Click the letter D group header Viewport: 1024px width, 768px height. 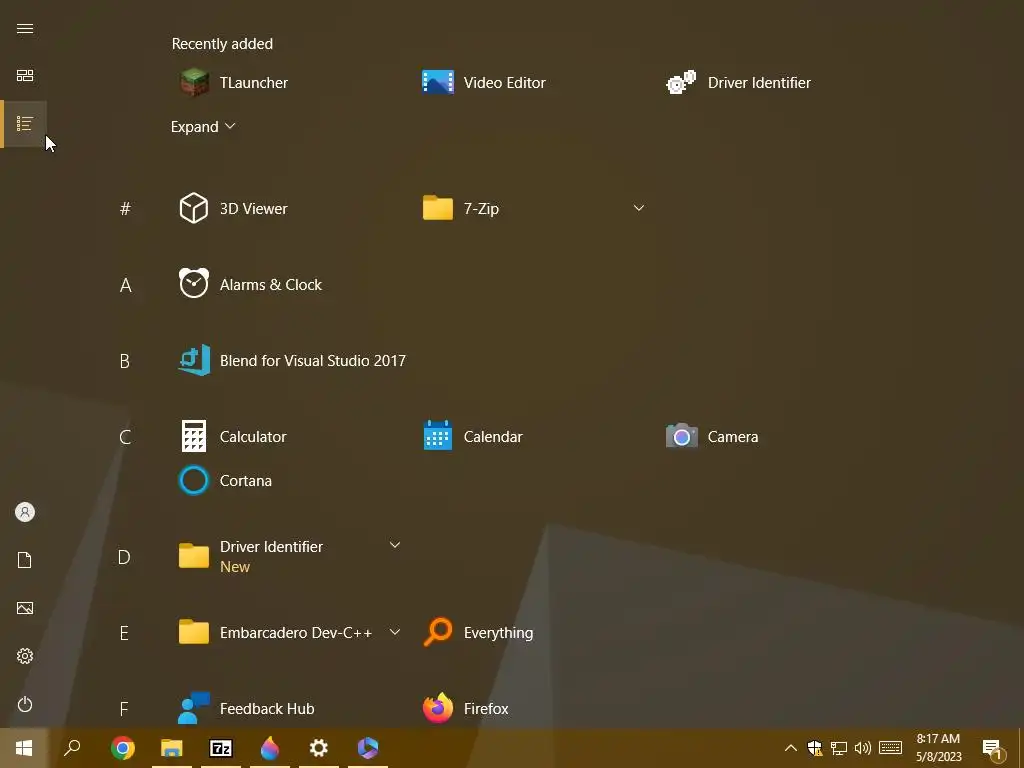pos(124,557)
